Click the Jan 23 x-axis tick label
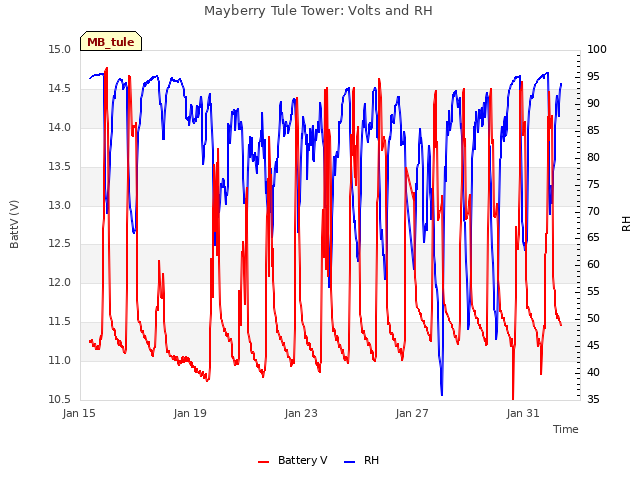640x480 pixels. pos(301,413)
